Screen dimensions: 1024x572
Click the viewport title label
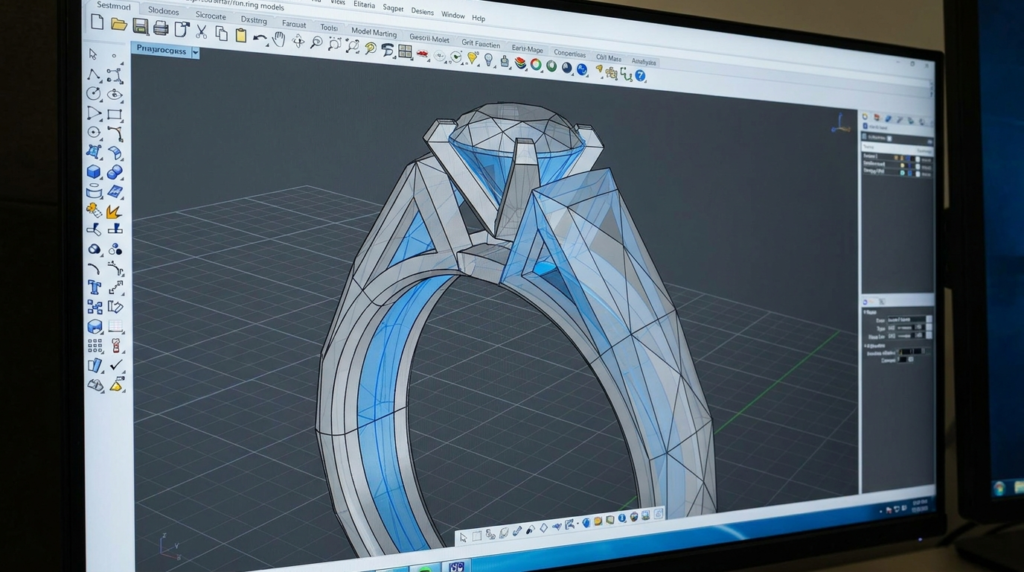(161, 50)
